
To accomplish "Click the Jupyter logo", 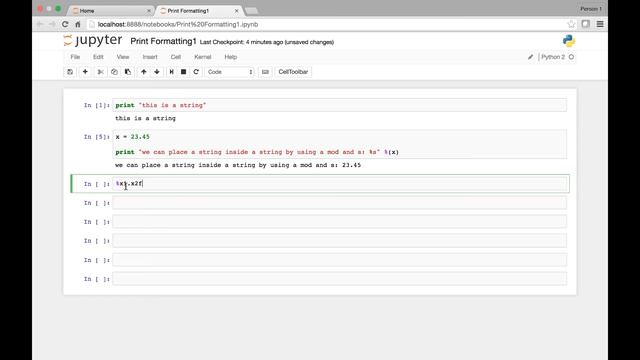I will point(93,40).
